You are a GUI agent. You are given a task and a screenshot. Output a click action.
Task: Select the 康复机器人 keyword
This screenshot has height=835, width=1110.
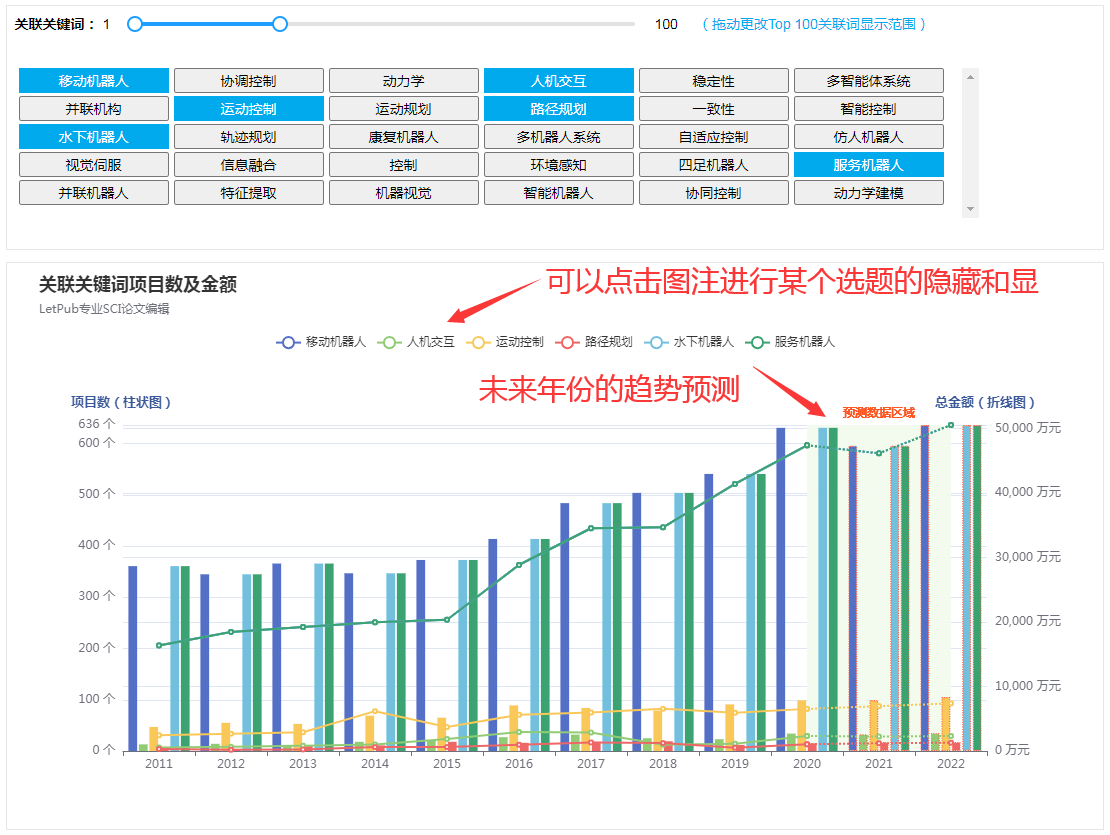click(403, 136)
